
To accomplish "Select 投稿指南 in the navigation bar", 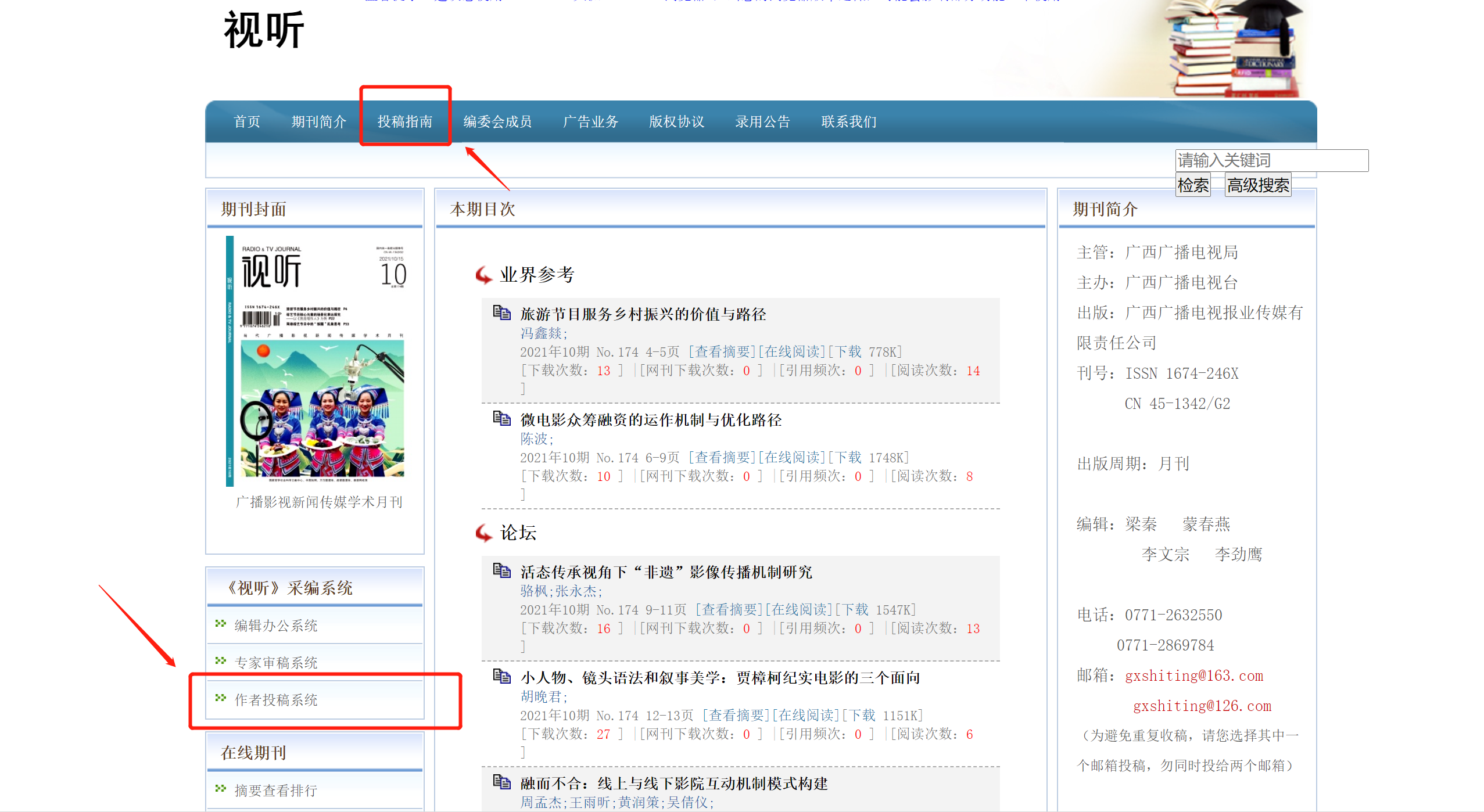I will (x=405, y=121).
